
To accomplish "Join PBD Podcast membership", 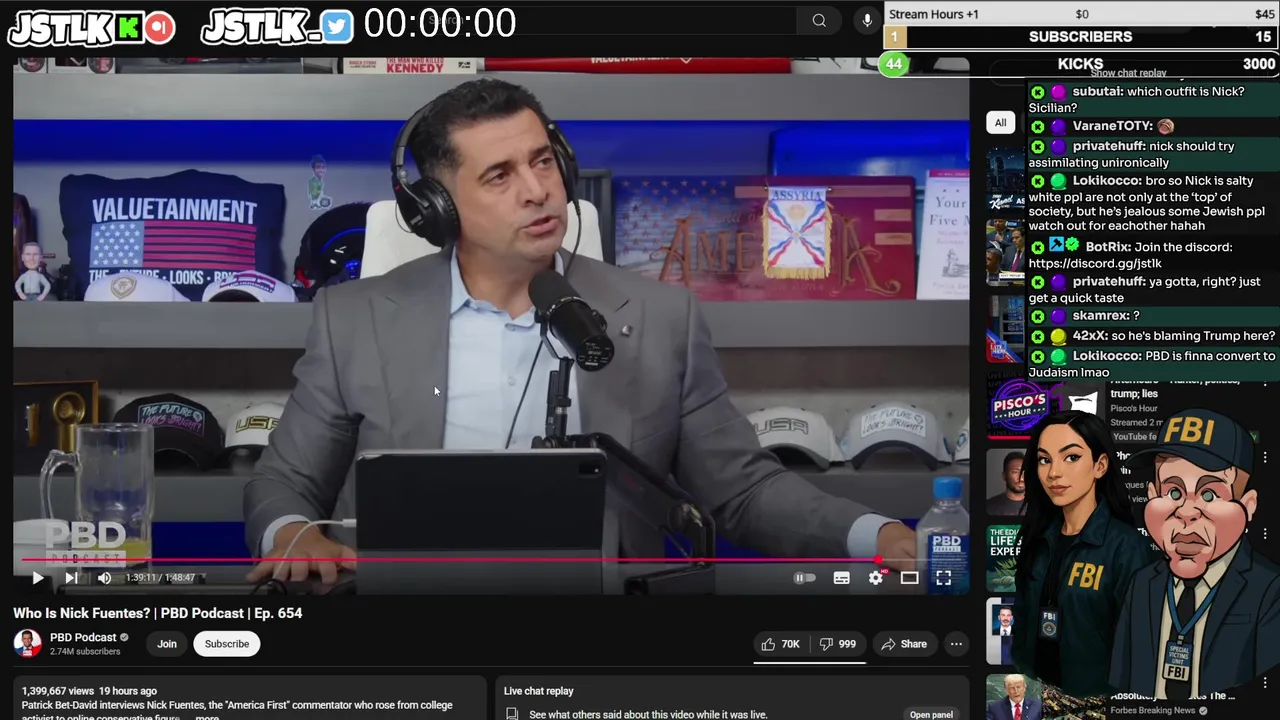I will click(167, 644).
